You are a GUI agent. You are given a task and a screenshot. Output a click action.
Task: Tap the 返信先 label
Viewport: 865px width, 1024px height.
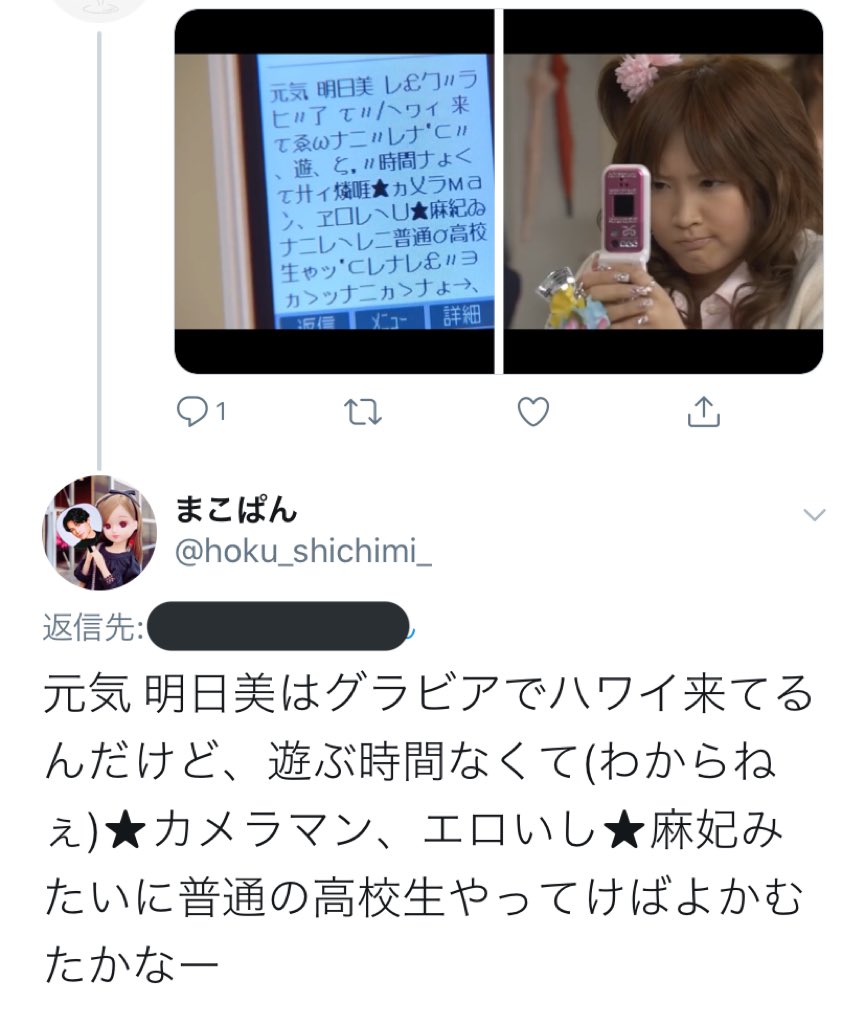(x=93, y=628)
